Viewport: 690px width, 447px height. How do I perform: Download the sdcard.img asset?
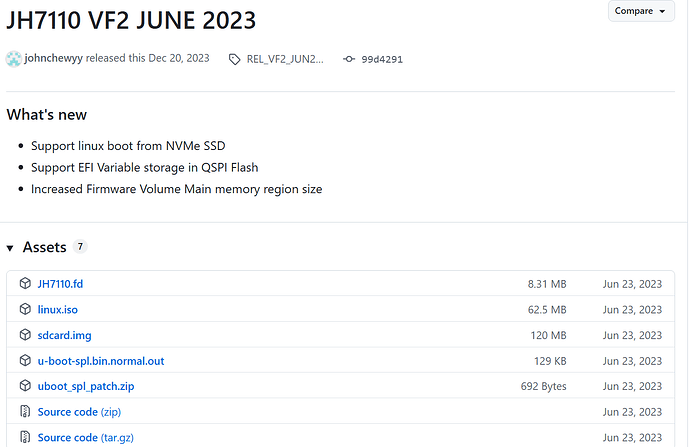(x=64, y=335)
